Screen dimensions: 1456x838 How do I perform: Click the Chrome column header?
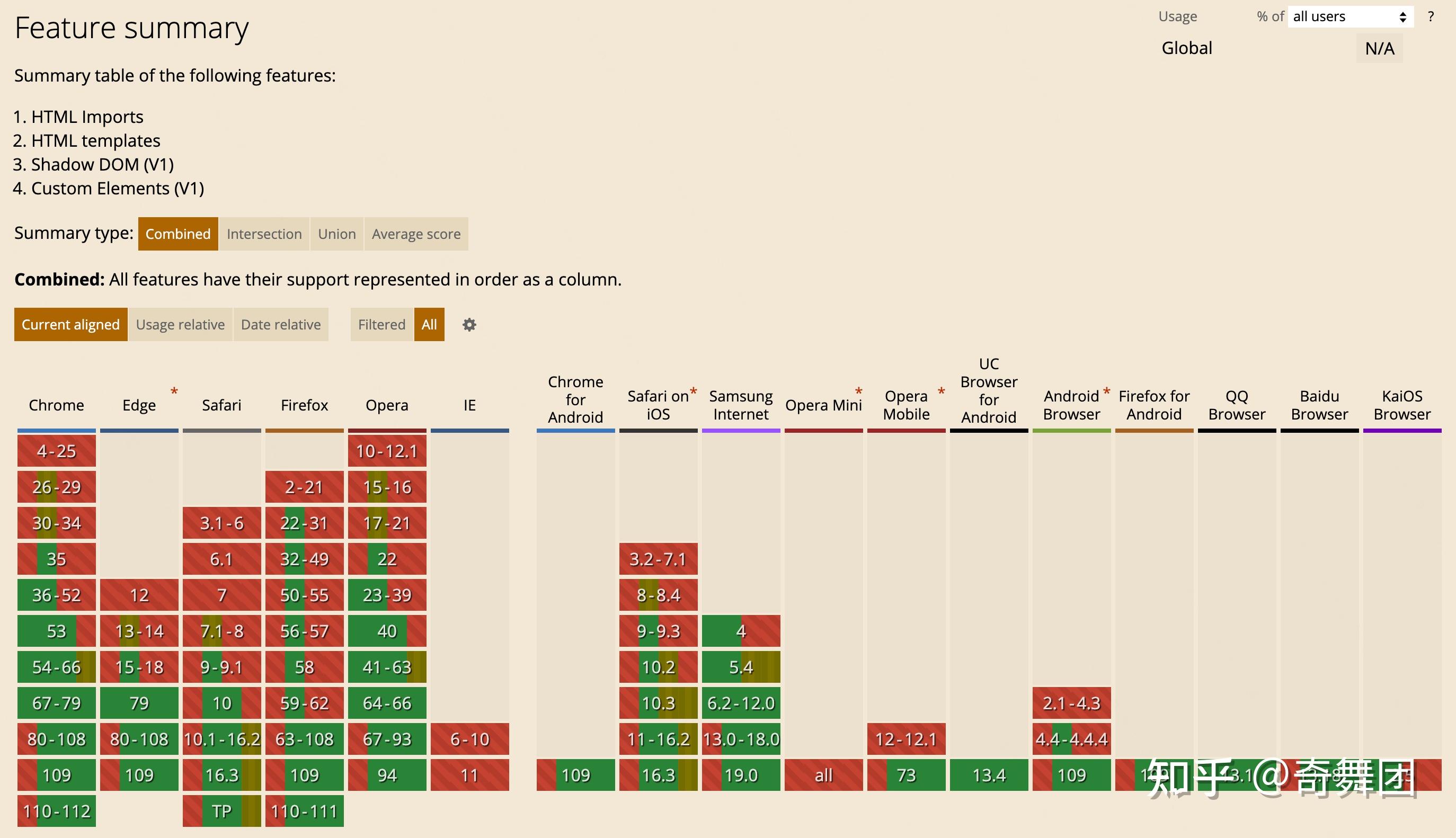[x=56, y=405]
